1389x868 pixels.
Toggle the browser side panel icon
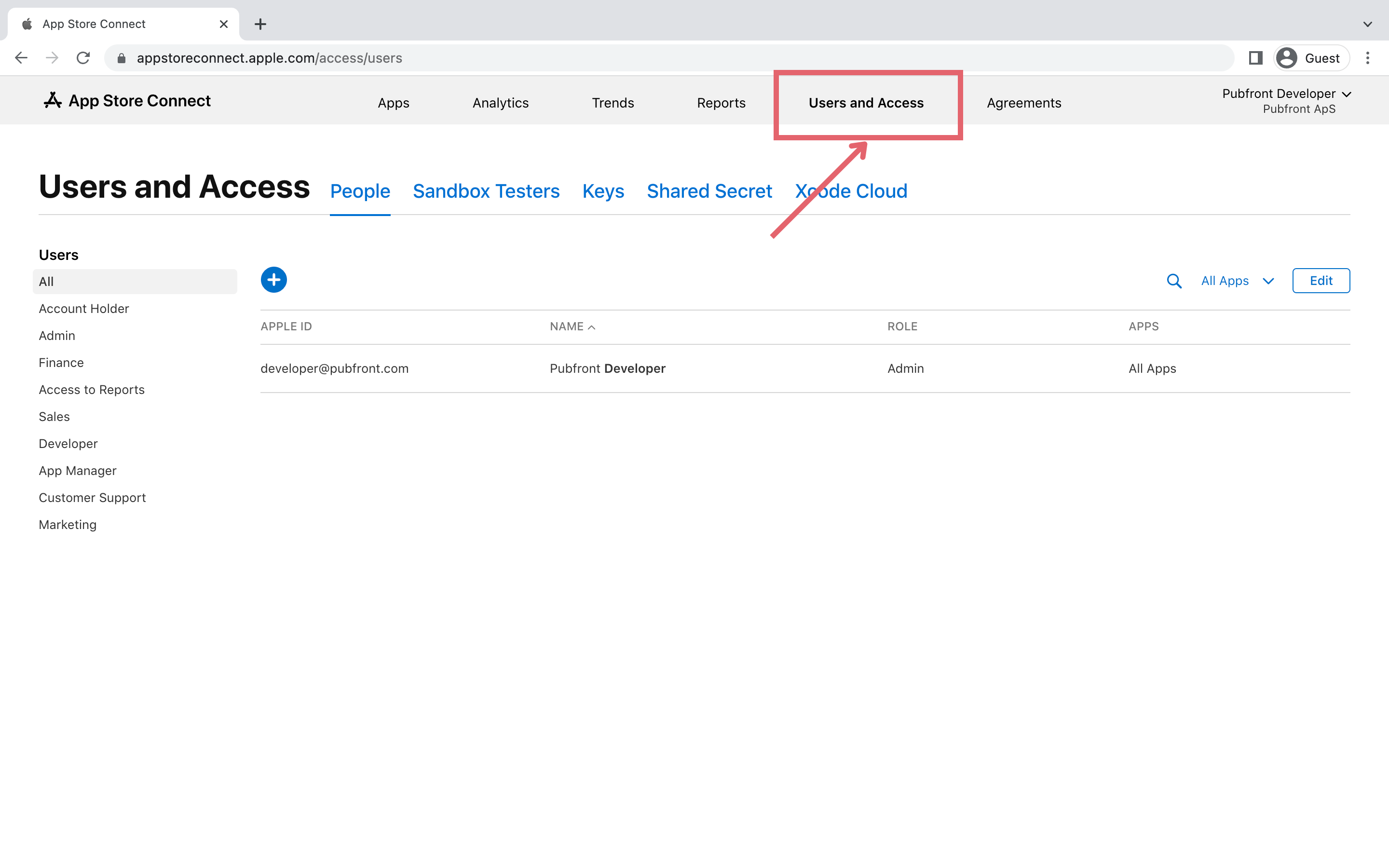(1255, 58)
